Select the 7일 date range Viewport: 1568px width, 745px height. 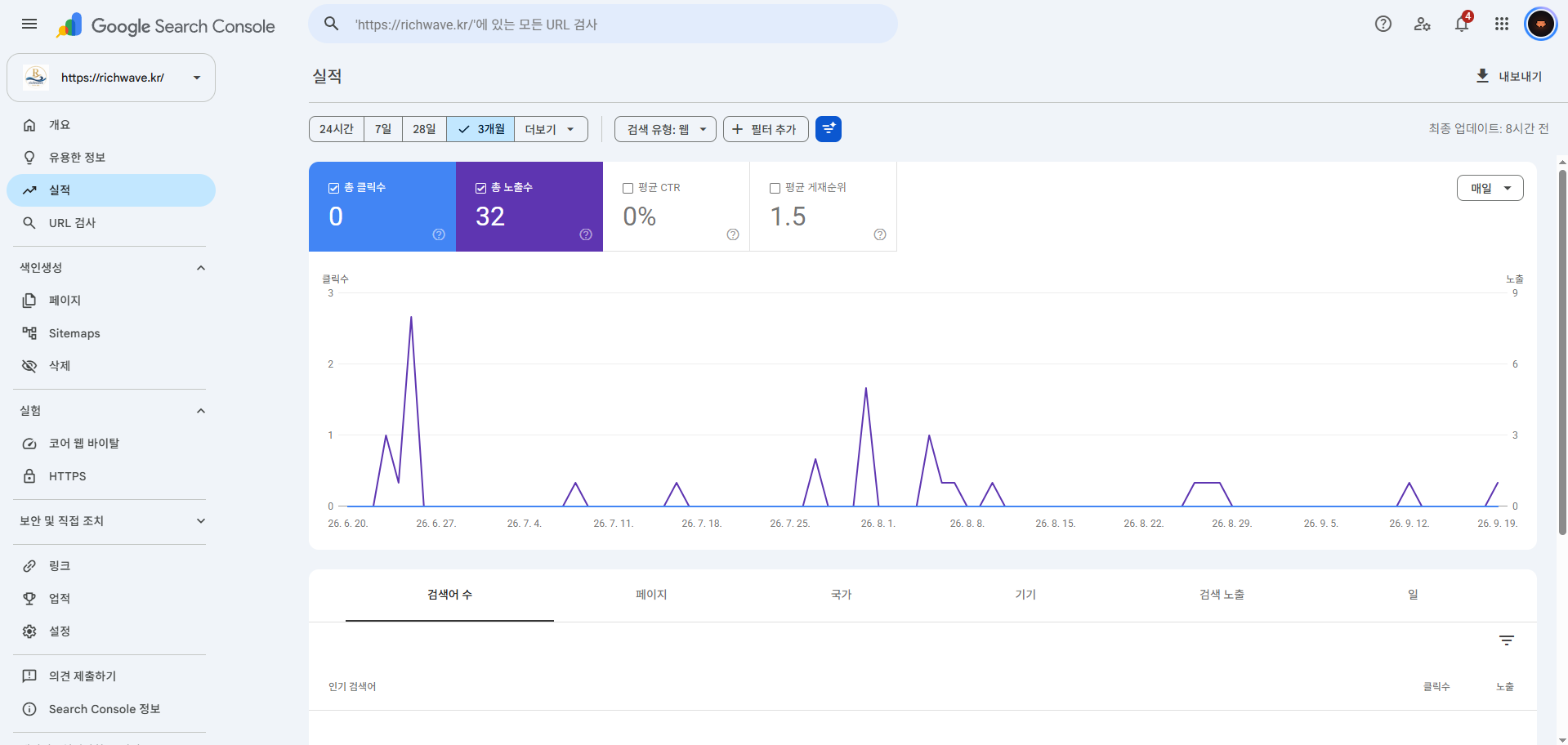[x=383, y=129]
